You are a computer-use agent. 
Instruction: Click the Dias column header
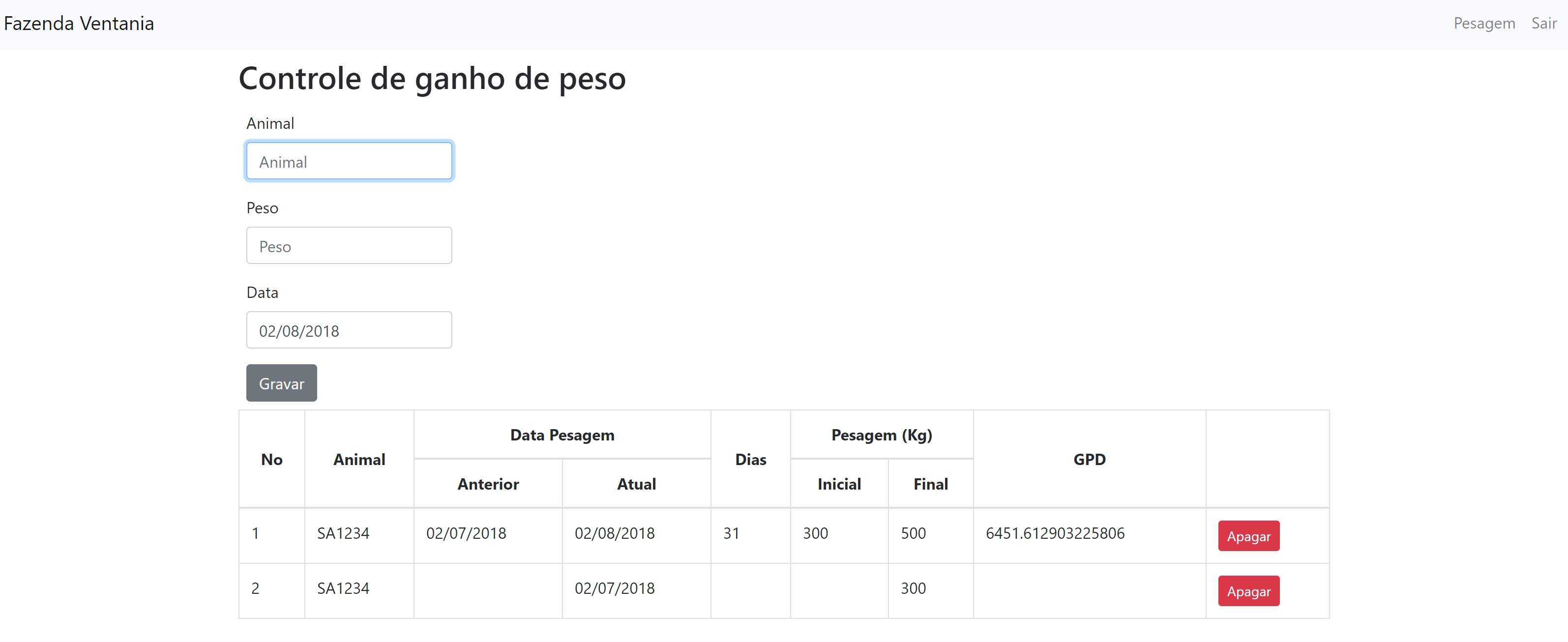(750, 460)
